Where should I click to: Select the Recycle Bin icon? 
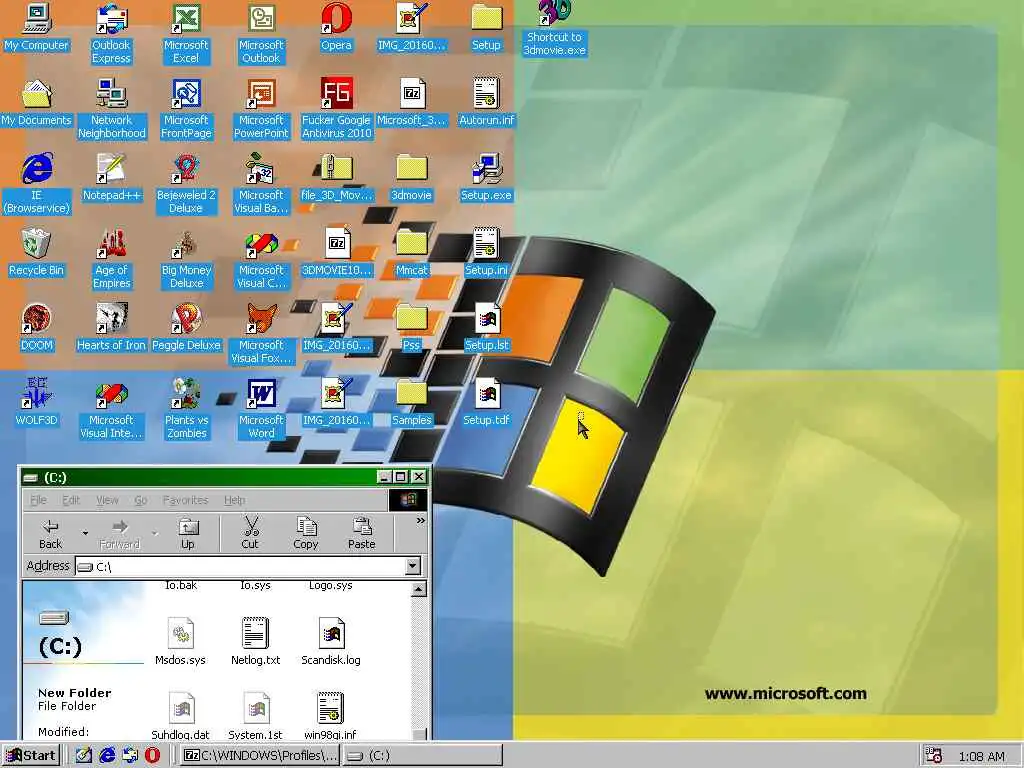pos(37,252)
